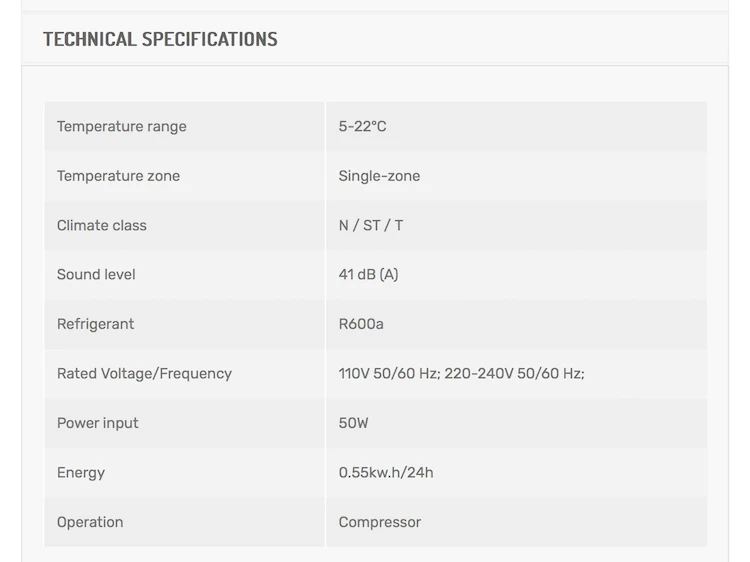This screenshot has height=562, width=750.
Task: Select the Compressor value cell
Action: coord(380,522)
